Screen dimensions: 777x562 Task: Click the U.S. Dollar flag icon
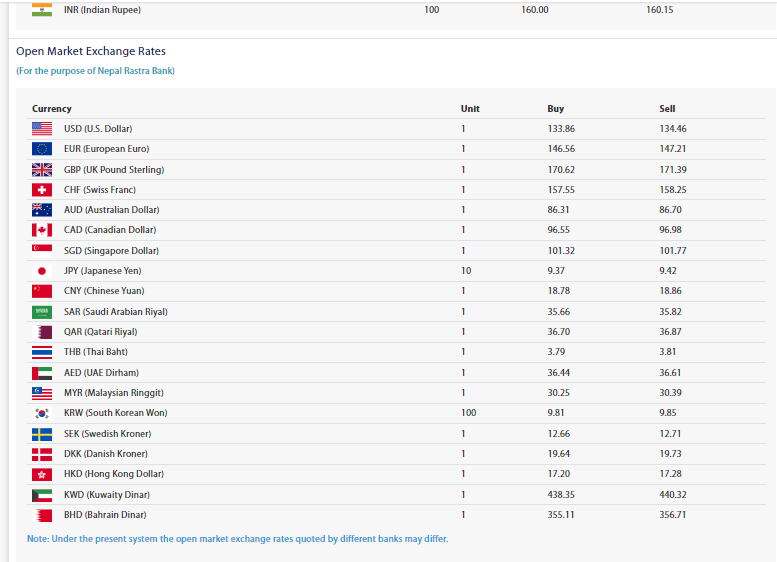click(x=42, y=129)
